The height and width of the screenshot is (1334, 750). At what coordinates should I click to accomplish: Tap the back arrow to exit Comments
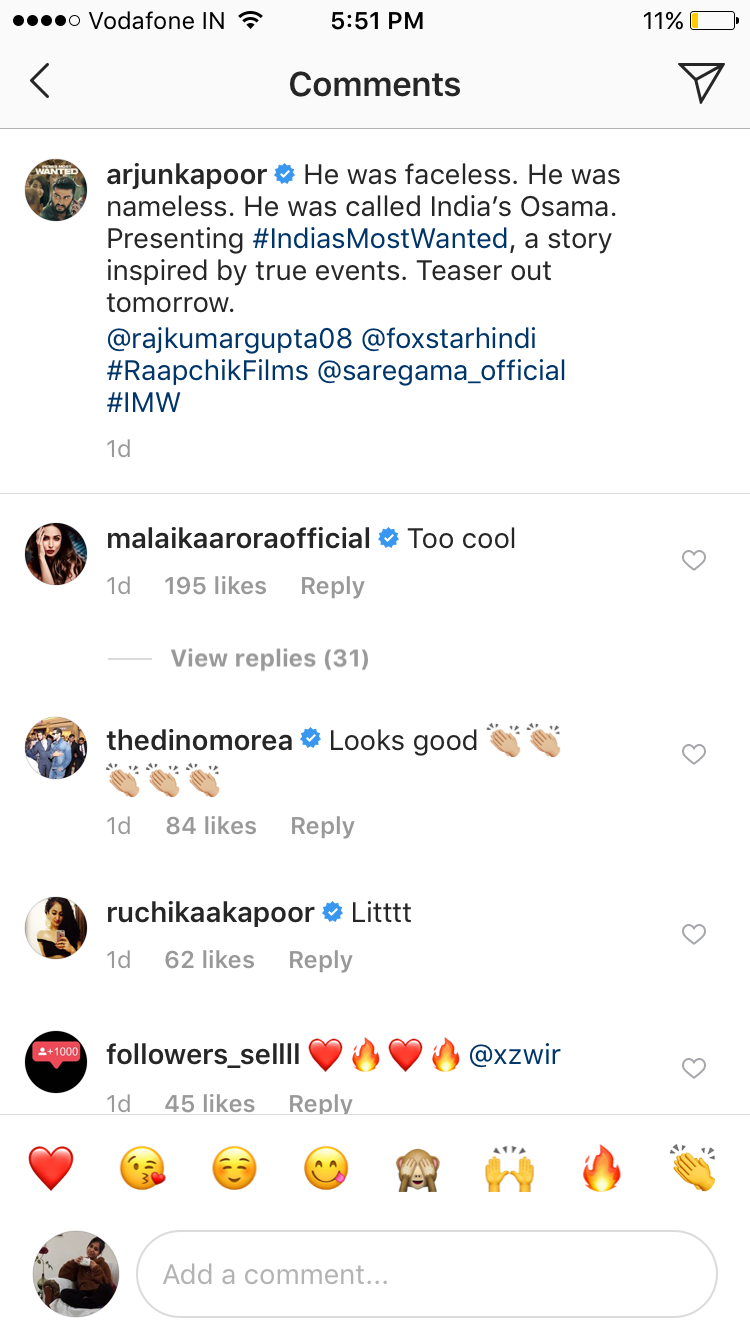pyautogui.click(x=39, y=82)
